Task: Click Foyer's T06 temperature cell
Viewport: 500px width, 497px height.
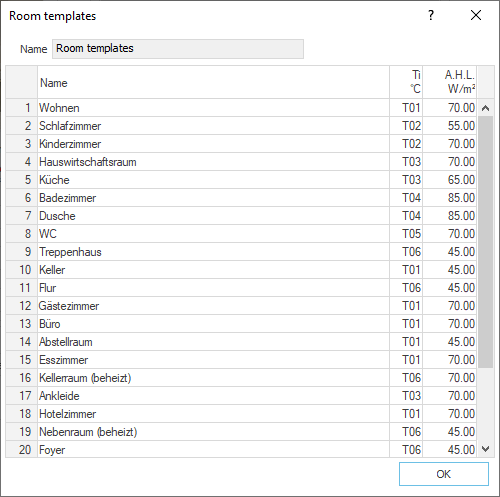Action: tap(406, 450)
